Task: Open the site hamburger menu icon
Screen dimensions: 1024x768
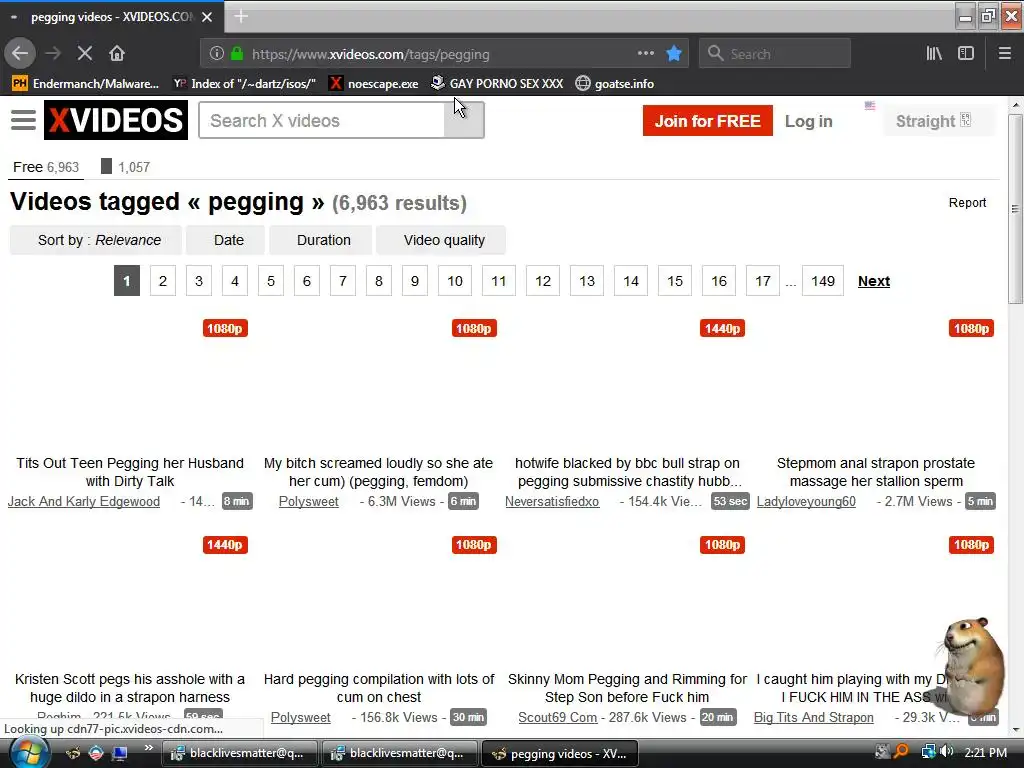Action: point(24,120)
